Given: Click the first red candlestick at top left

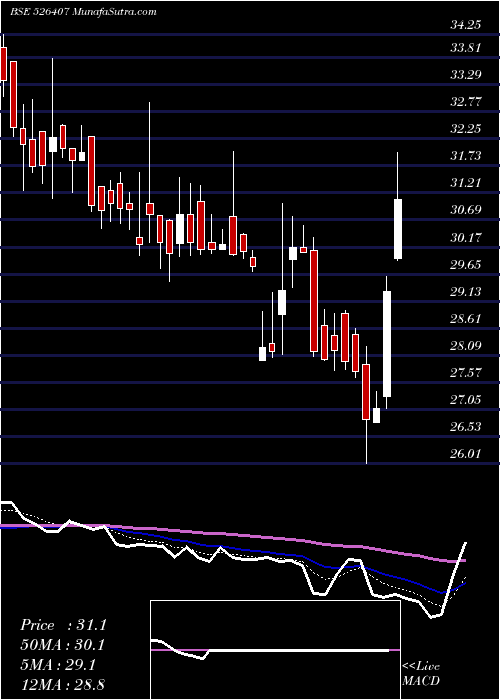Looking at the screenshot, I should (x=4, y=64).
